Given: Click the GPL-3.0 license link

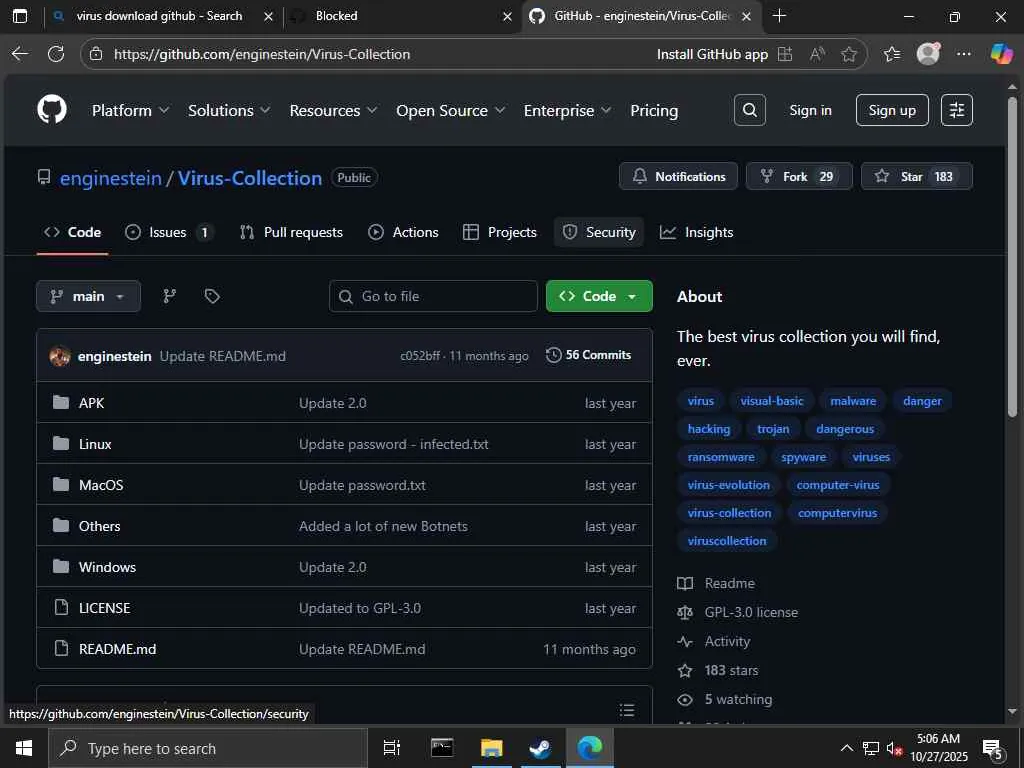Looking at the screenshot, I should tap(751, 613).
